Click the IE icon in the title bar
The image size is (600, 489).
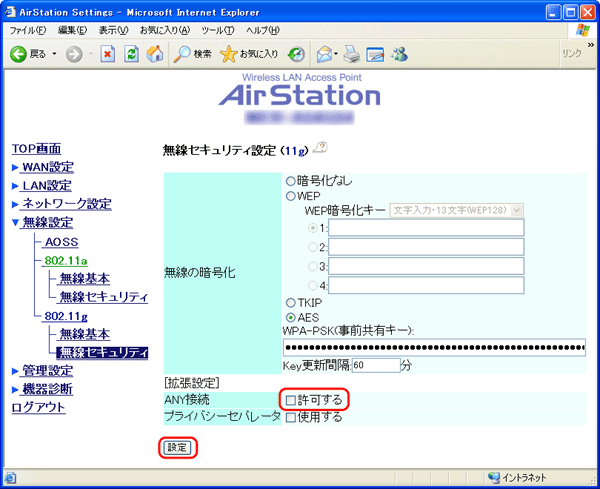pos(10,12)
